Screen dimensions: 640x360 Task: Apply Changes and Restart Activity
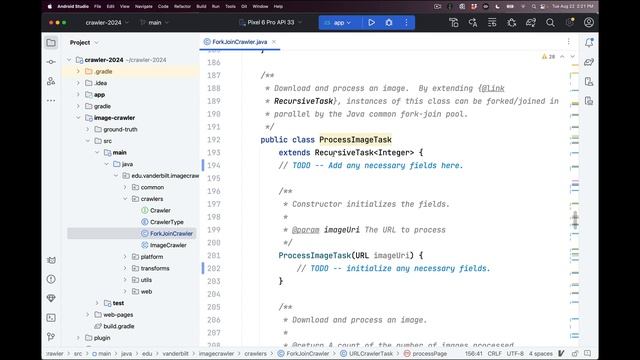(x=473, y=23)
